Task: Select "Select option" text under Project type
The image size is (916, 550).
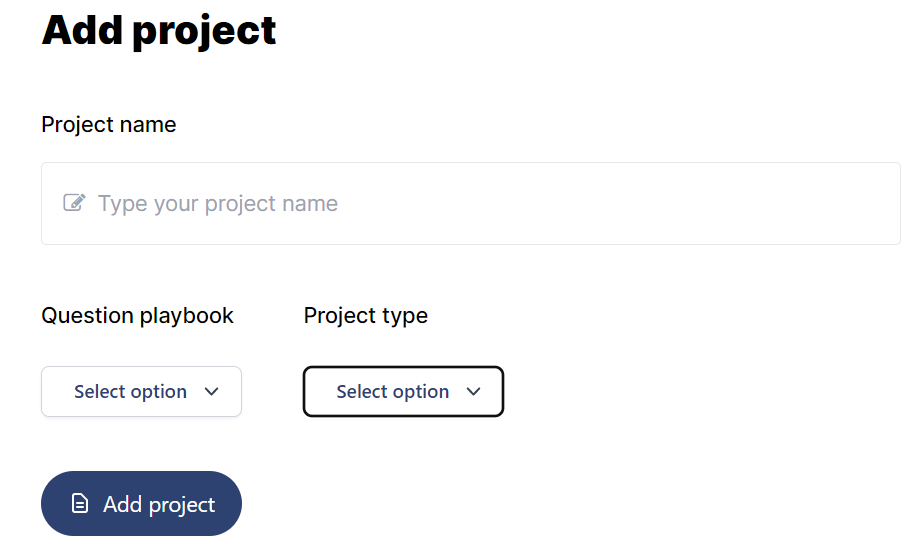Action: tap(393, 392)
